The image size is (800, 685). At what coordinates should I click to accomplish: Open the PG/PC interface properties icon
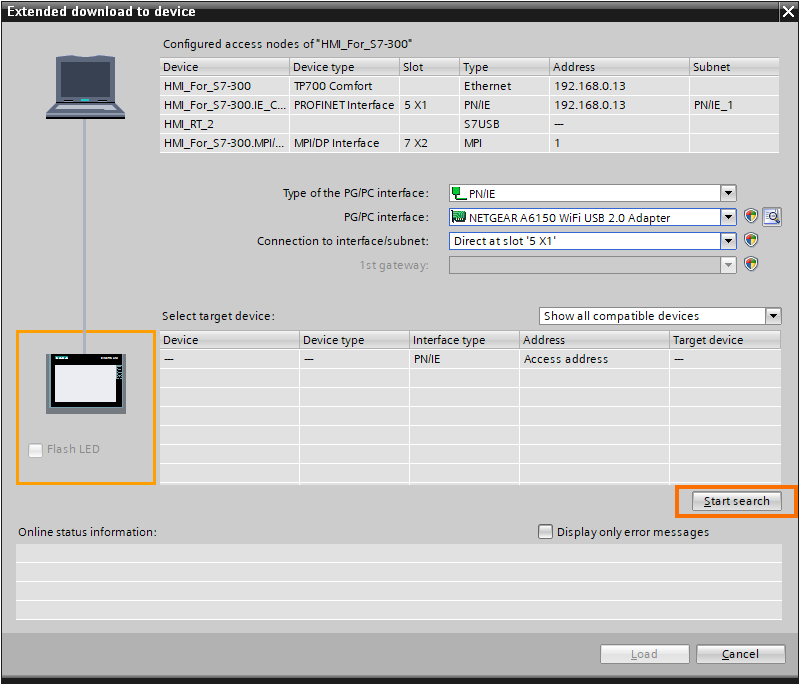tap(751, 217)
